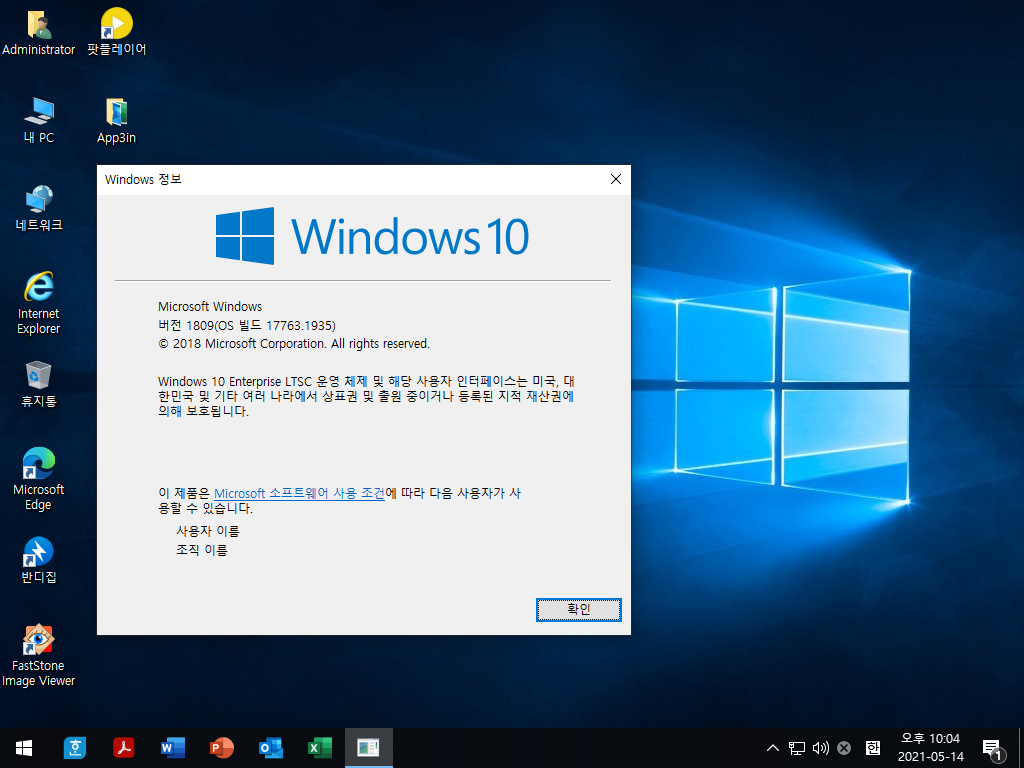
Task: Launch Word from the taskbar
Action: (172, 748)
